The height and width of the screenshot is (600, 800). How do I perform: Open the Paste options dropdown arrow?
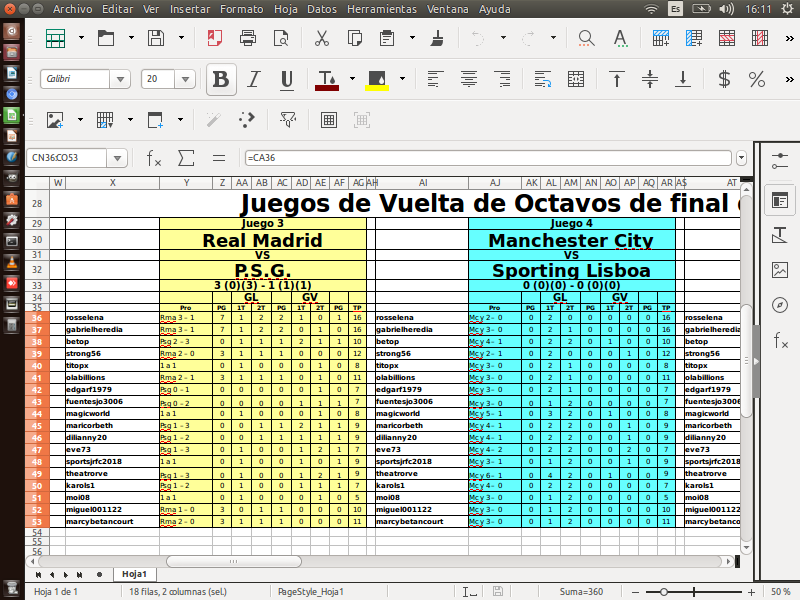[x=412, y=38]
